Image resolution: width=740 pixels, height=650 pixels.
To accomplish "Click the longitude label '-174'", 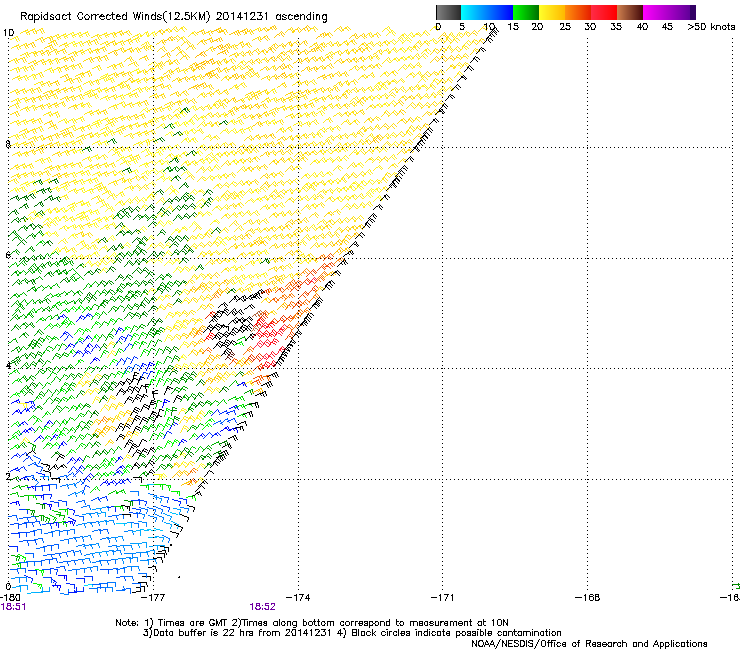I will point(298,598).
